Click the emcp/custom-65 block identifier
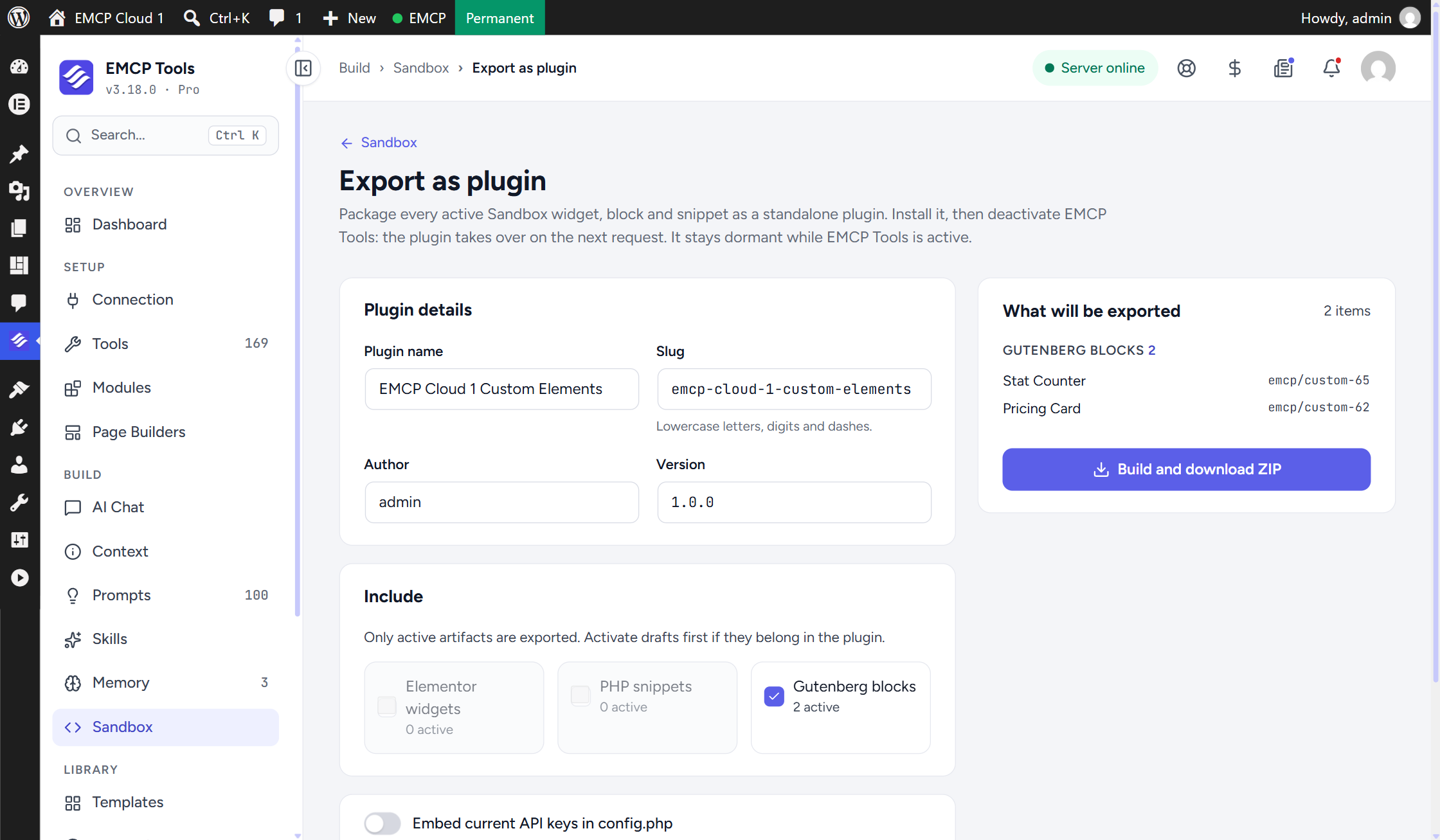Screen dimensions: 1440x840 (1318, 380)
